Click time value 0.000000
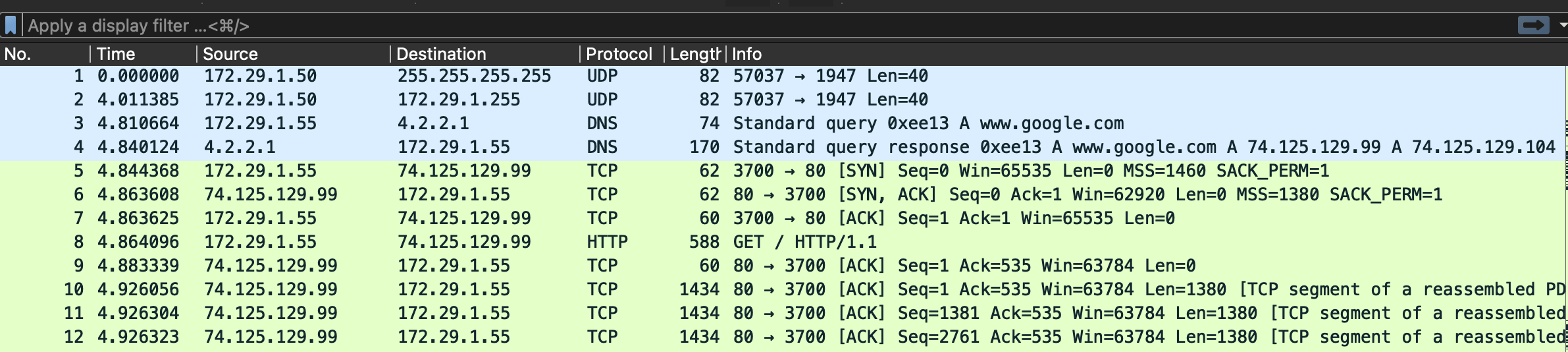This screenshot has height=352, width=1568. point(138,76)
